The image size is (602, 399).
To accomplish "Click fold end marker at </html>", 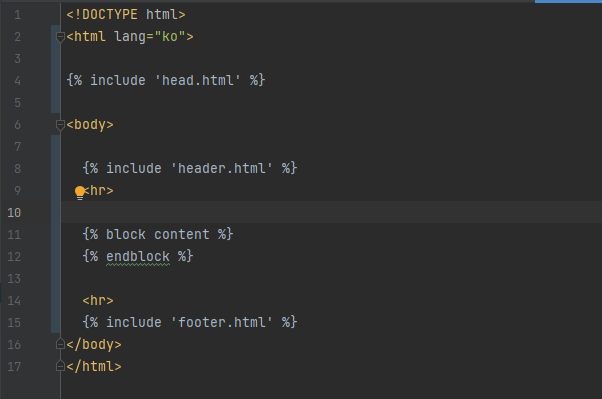I will [60, 366].
